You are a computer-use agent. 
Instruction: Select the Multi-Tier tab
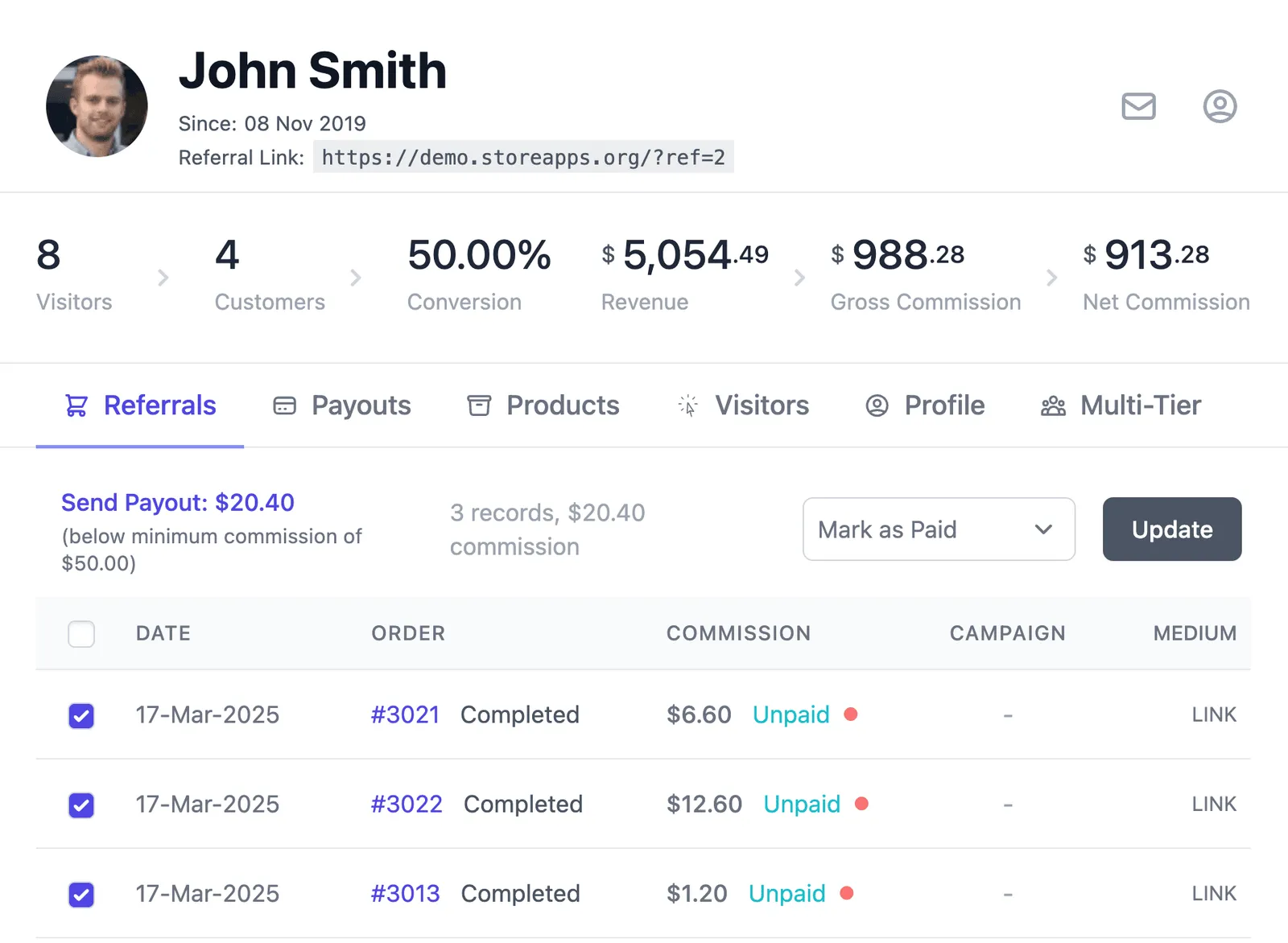point(1121,406)
